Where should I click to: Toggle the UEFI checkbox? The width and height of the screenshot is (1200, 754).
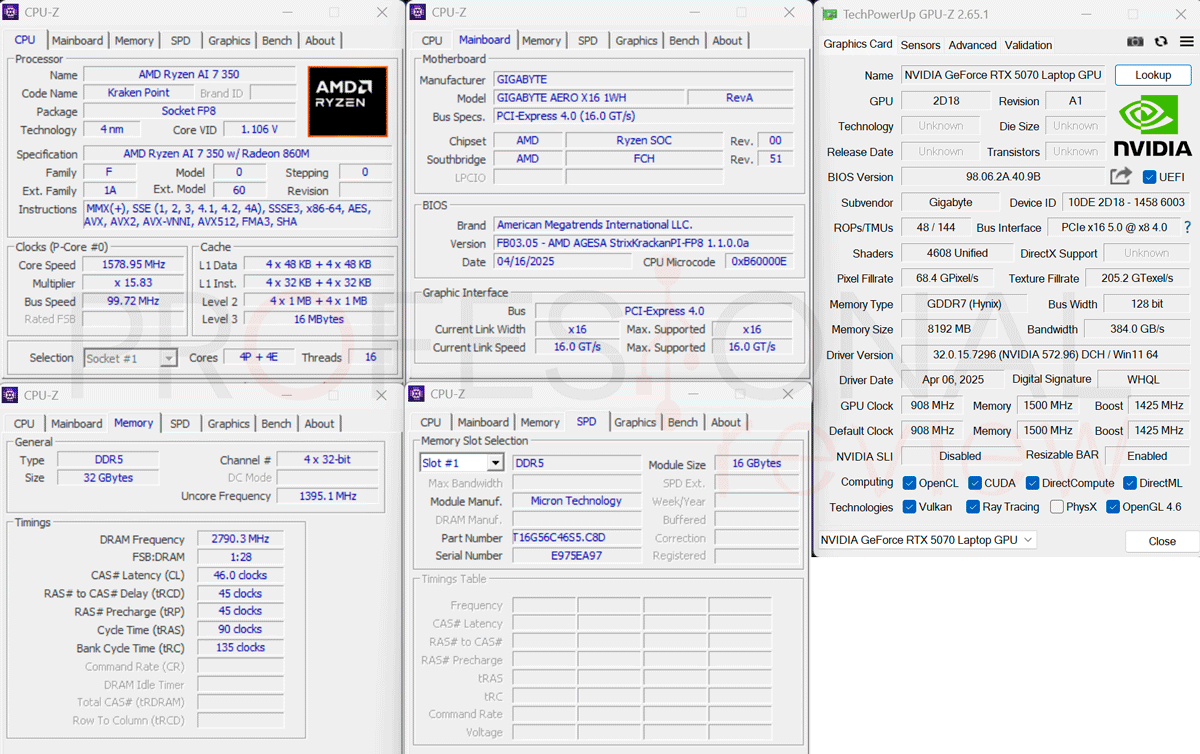(x=1149, y=177)
